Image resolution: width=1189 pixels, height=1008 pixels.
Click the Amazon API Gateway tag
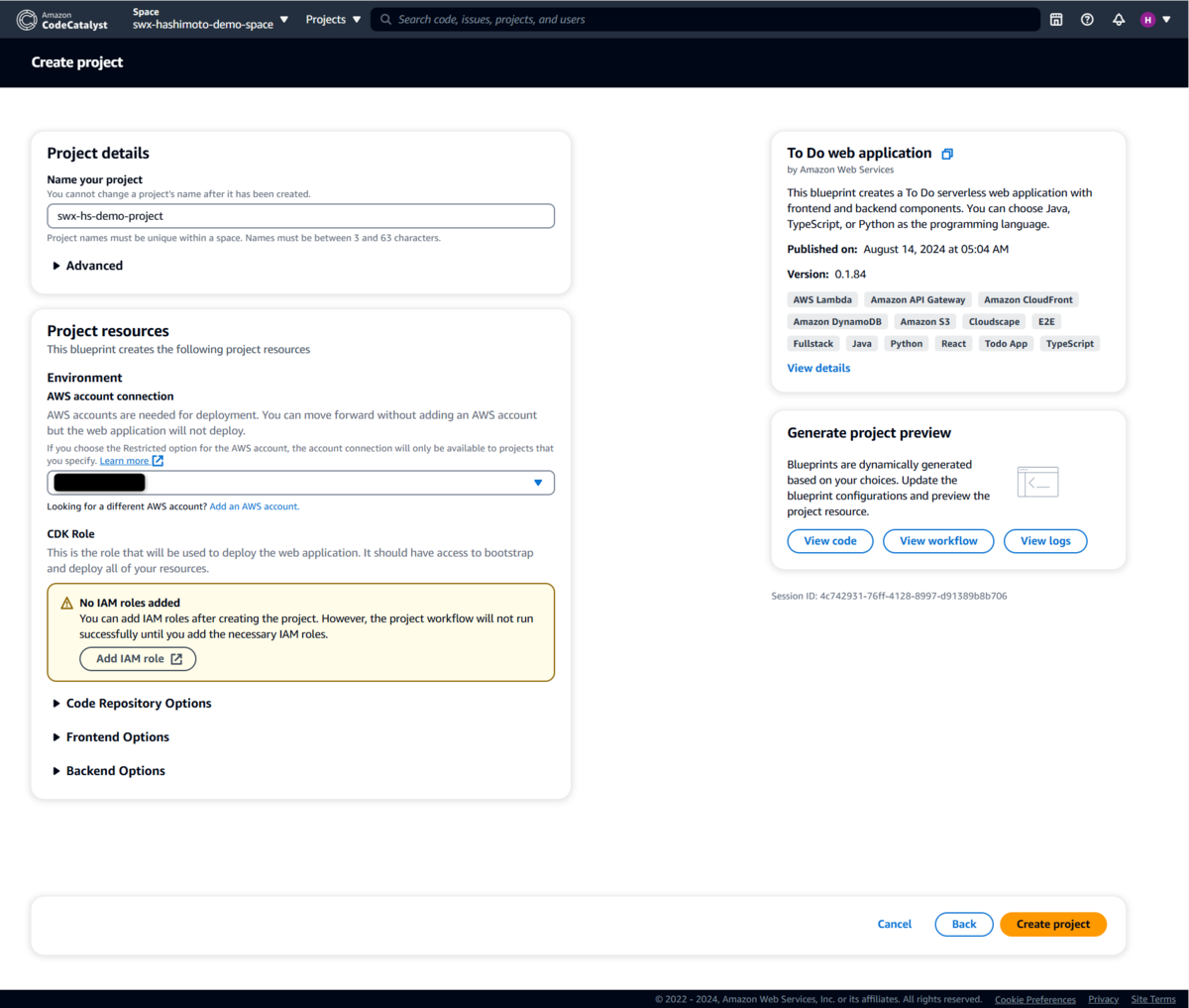pyautogui.click(x=918, y=299)
